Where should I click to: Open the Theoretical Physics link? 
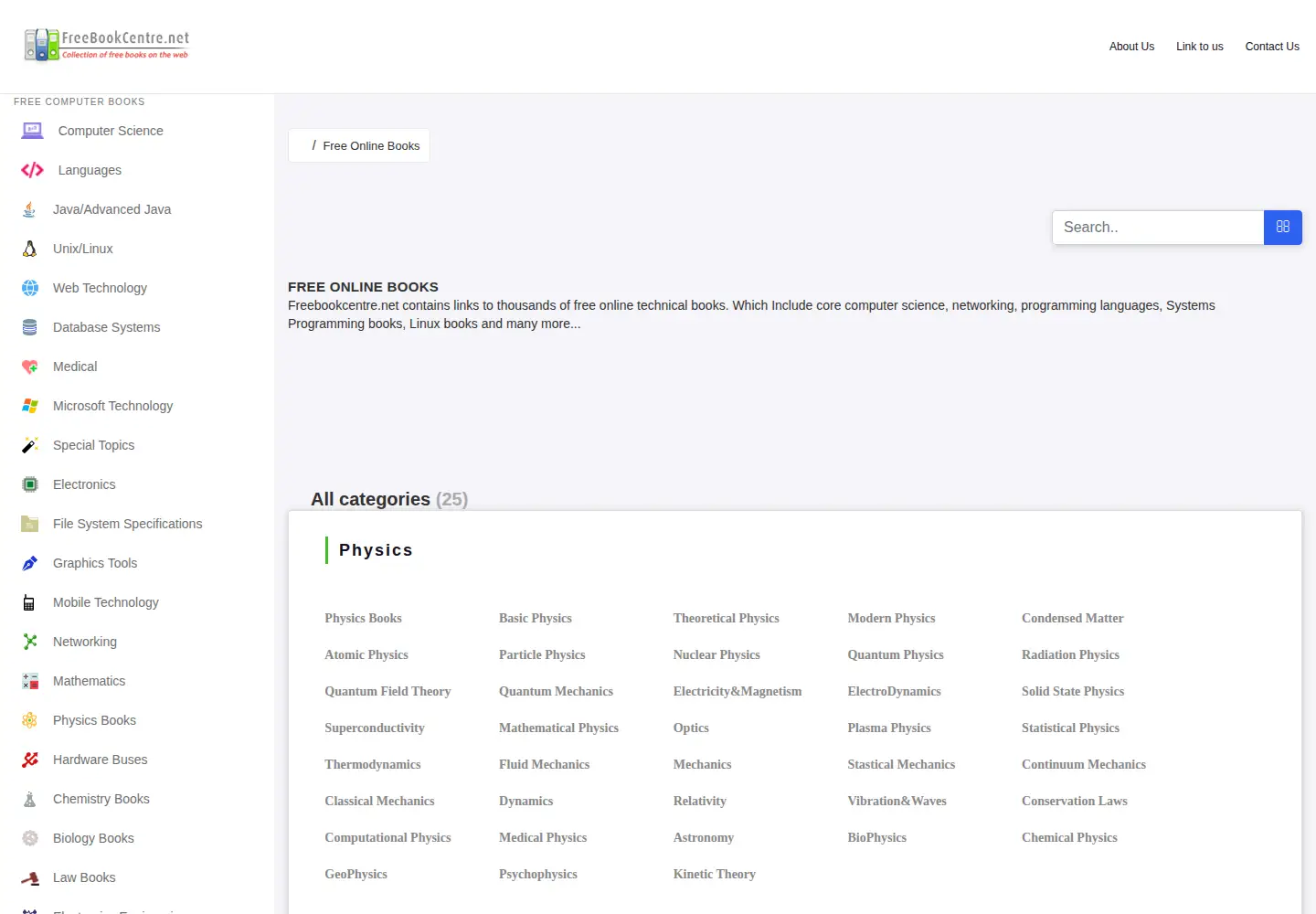727,618
